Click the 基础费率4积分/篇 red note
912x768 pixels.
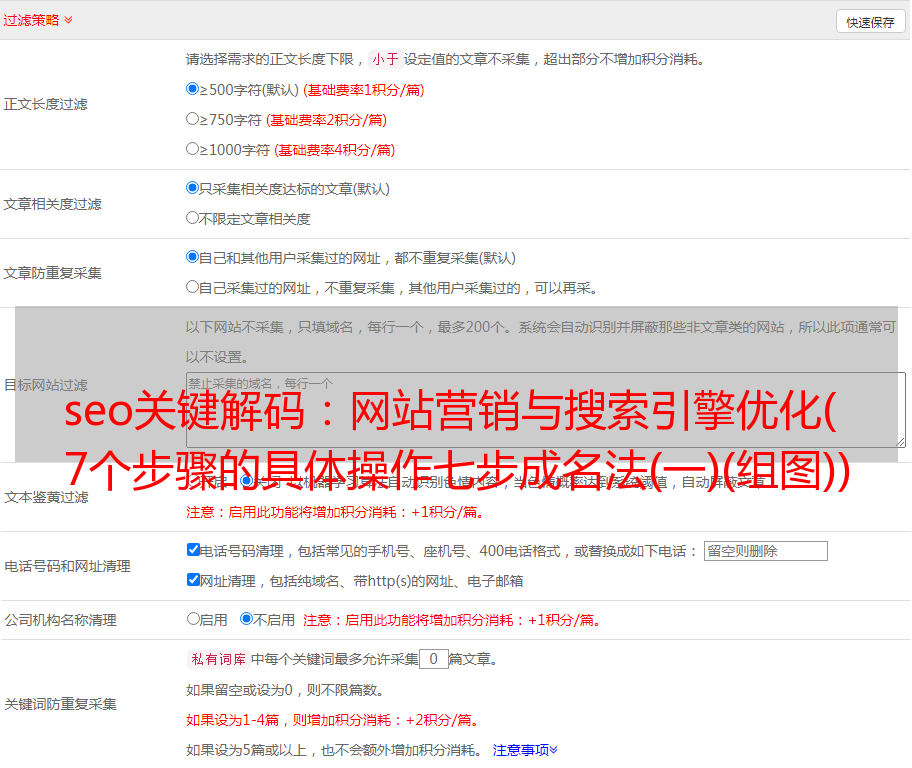(334, 150)
